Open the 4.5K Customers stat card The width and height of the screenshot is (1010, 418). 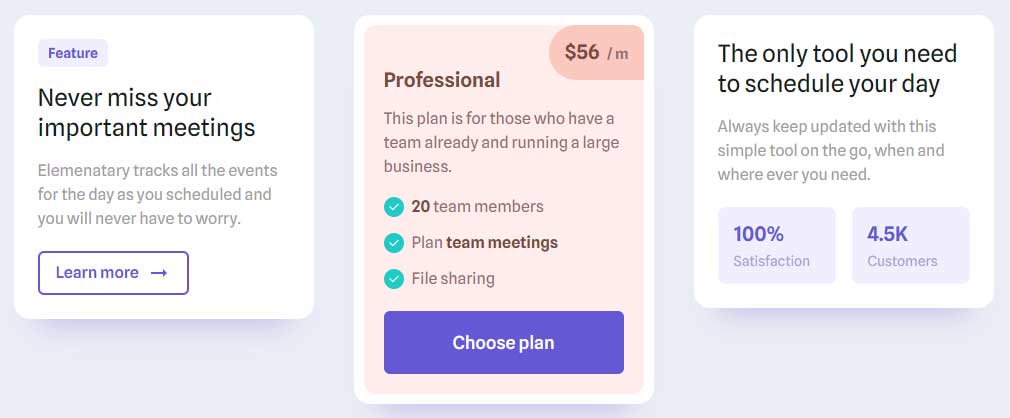911,245
